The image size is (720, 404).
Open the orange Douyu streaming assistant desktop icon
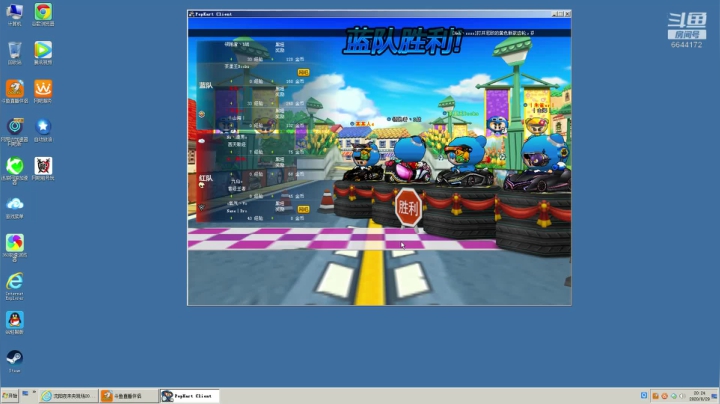(15, 91)
